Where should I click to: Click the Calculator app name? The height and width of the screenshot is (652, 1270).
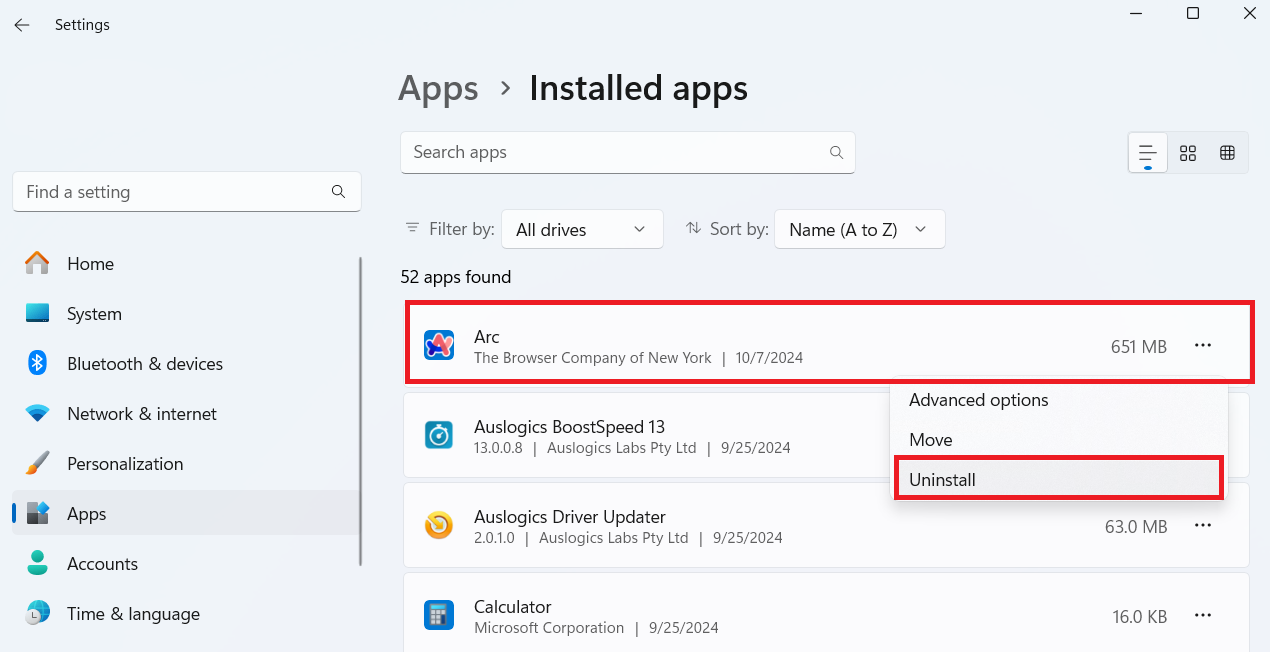coord(513,607)
